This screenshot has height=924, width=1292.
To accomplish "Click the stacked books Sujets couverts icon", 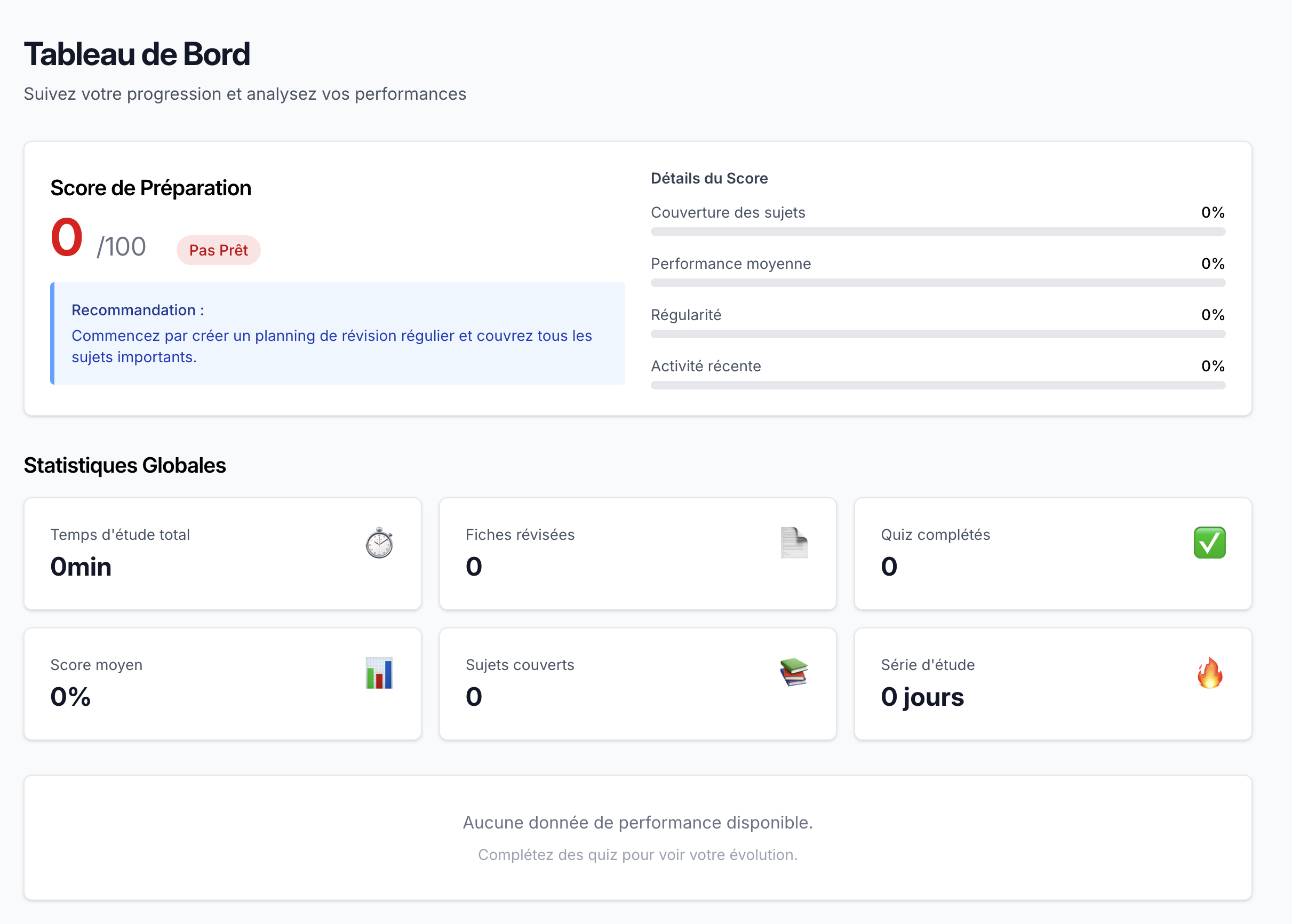I will 794,673.
